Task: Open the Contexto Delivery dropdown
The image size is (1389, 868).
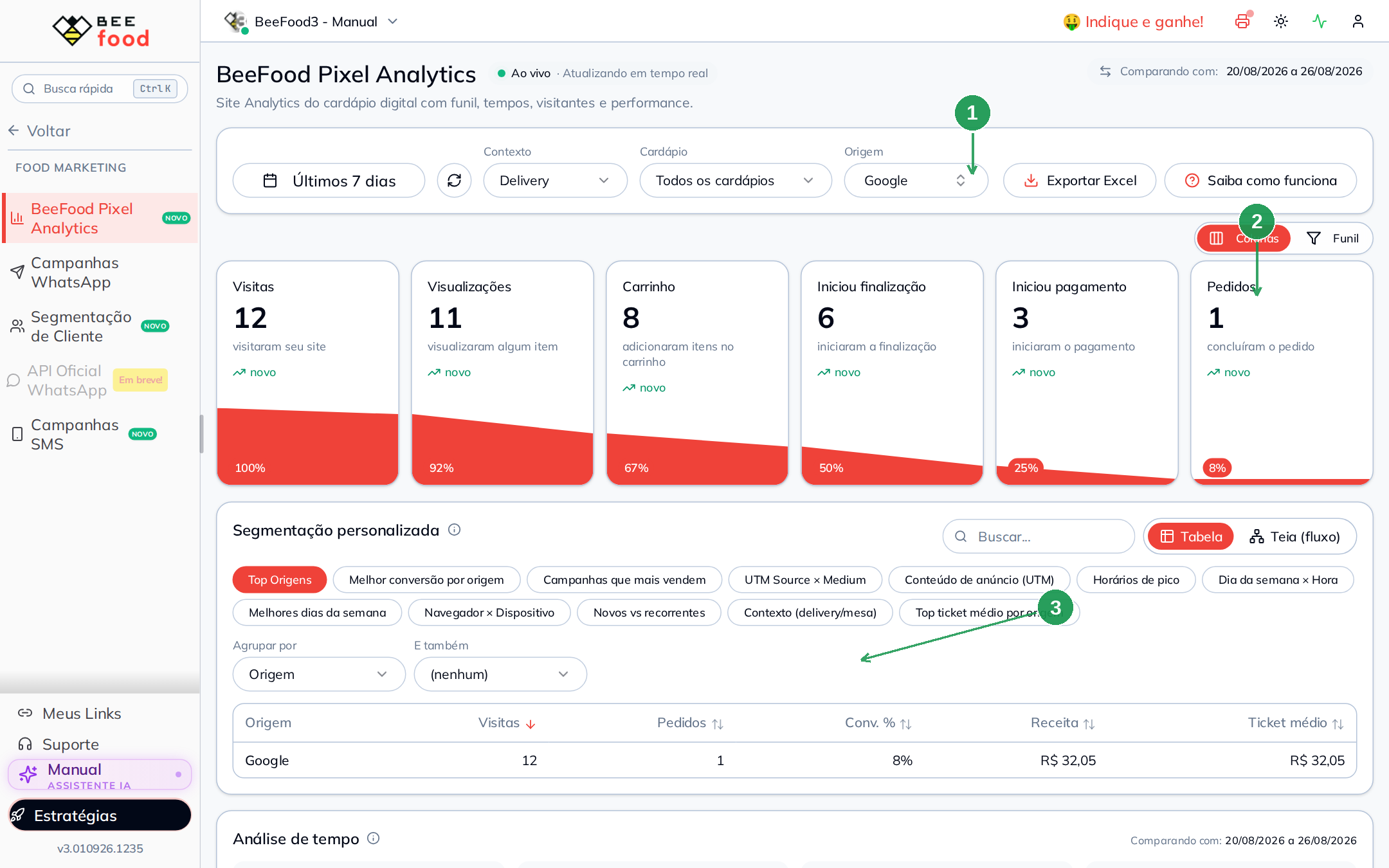Action: (x=555, y=181)
